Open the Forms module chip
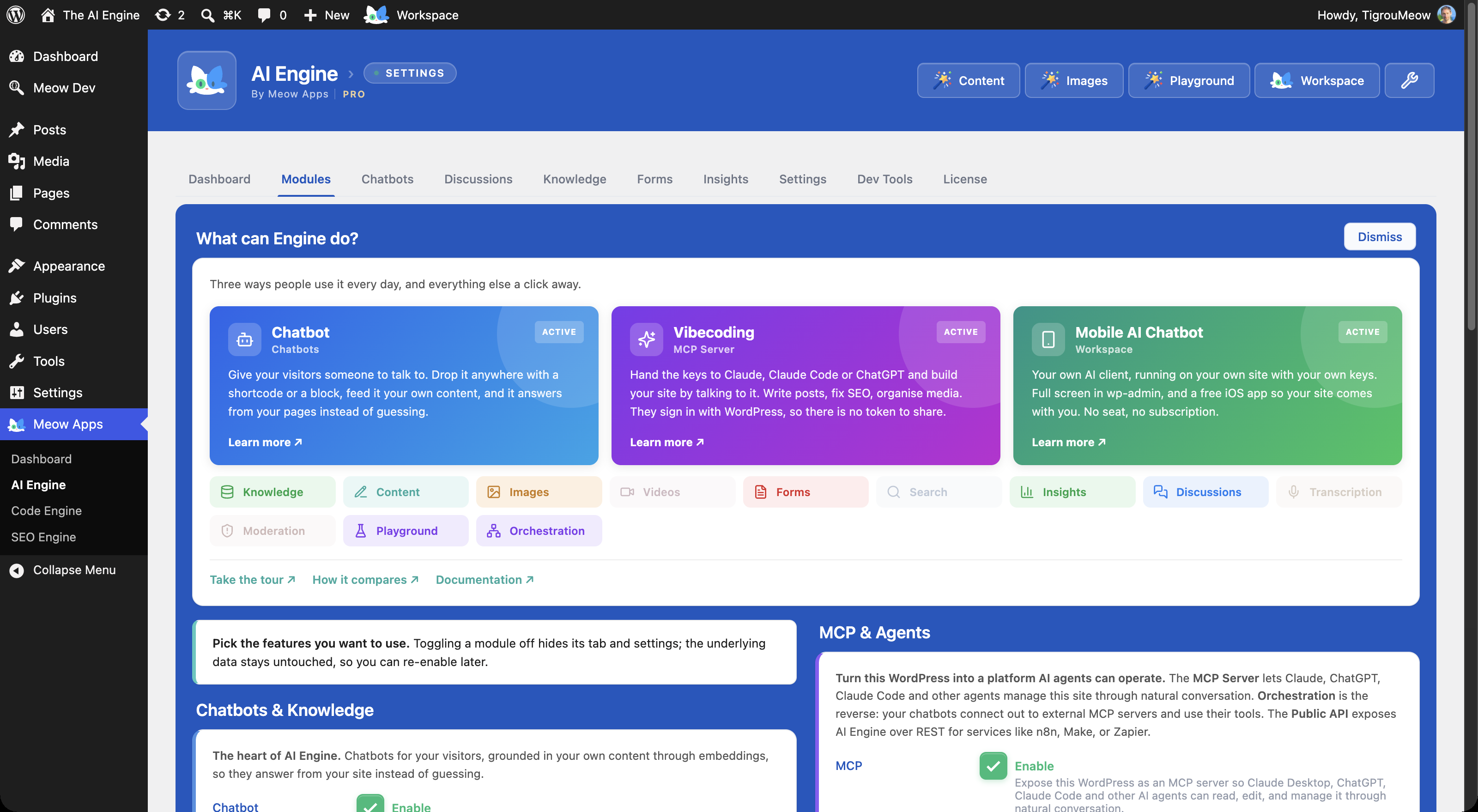This screenshot has width=1478, height=812. click(x=806, y=492)
